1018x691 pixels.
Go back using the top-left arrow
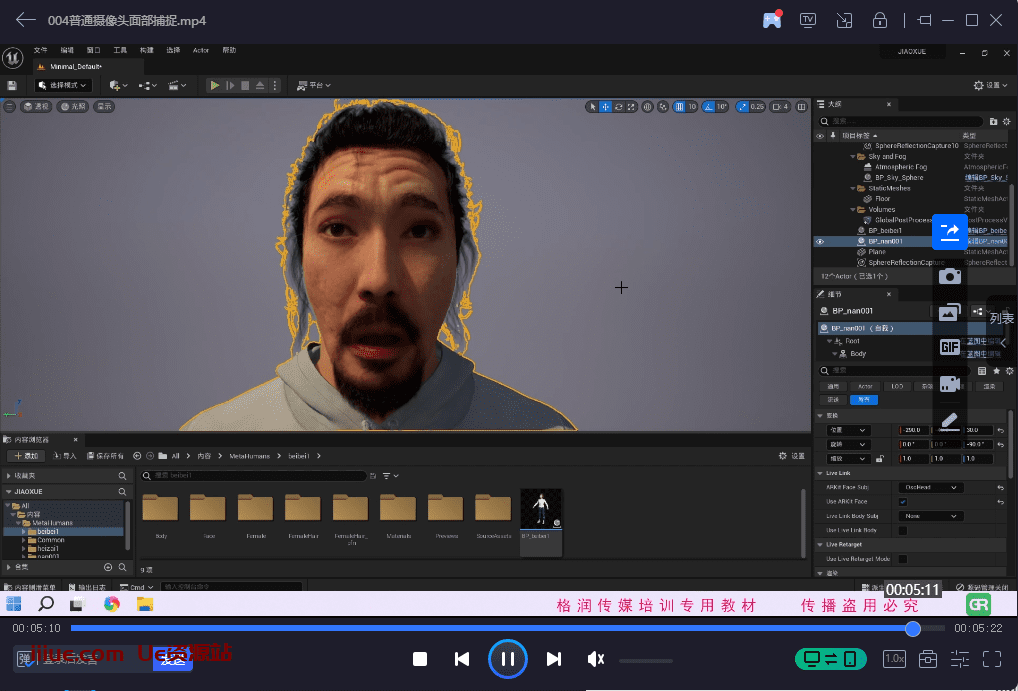(x=25, y=20)
